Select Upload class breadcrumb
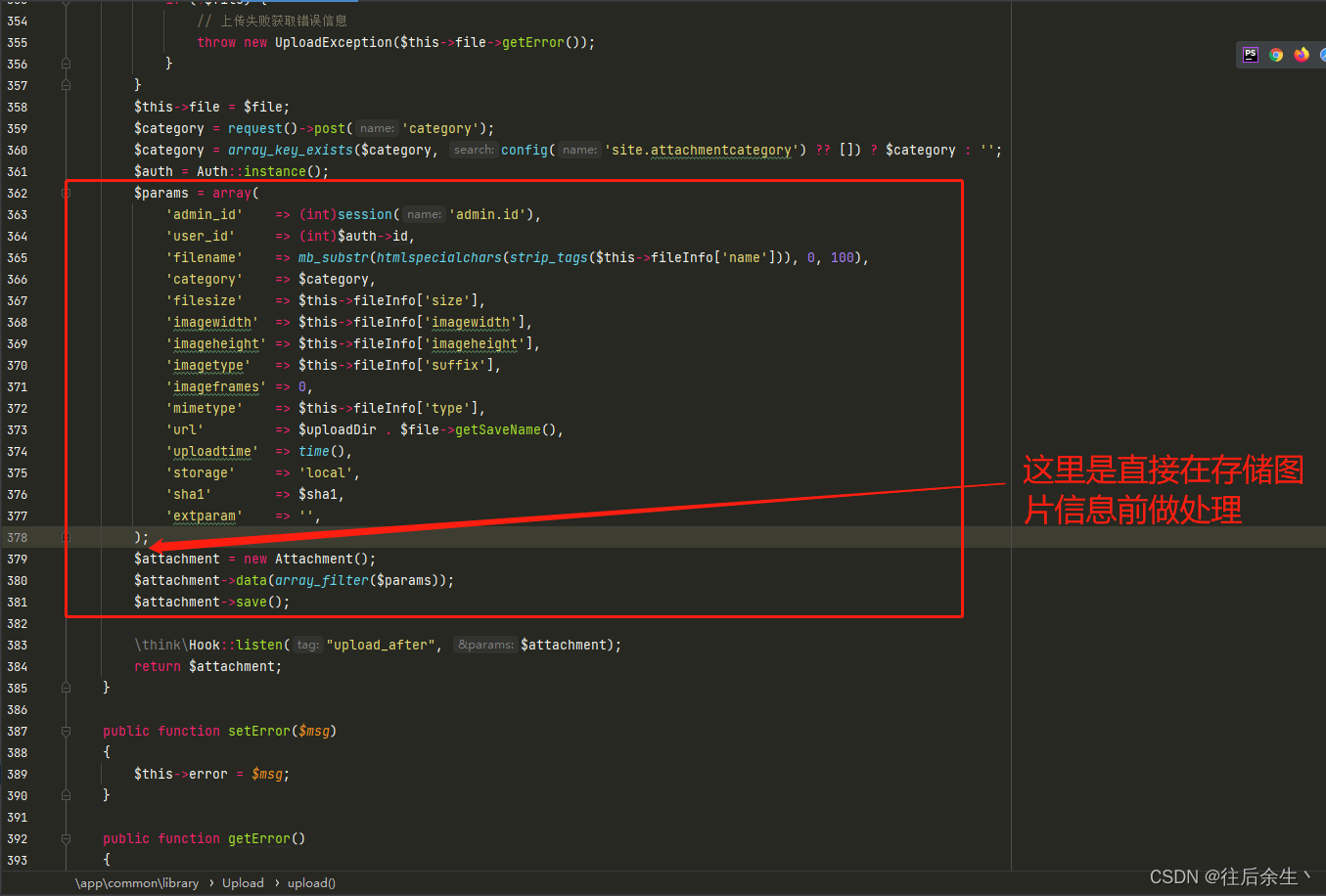Screen dimensions: 1326x896 [x=243, y=883]
